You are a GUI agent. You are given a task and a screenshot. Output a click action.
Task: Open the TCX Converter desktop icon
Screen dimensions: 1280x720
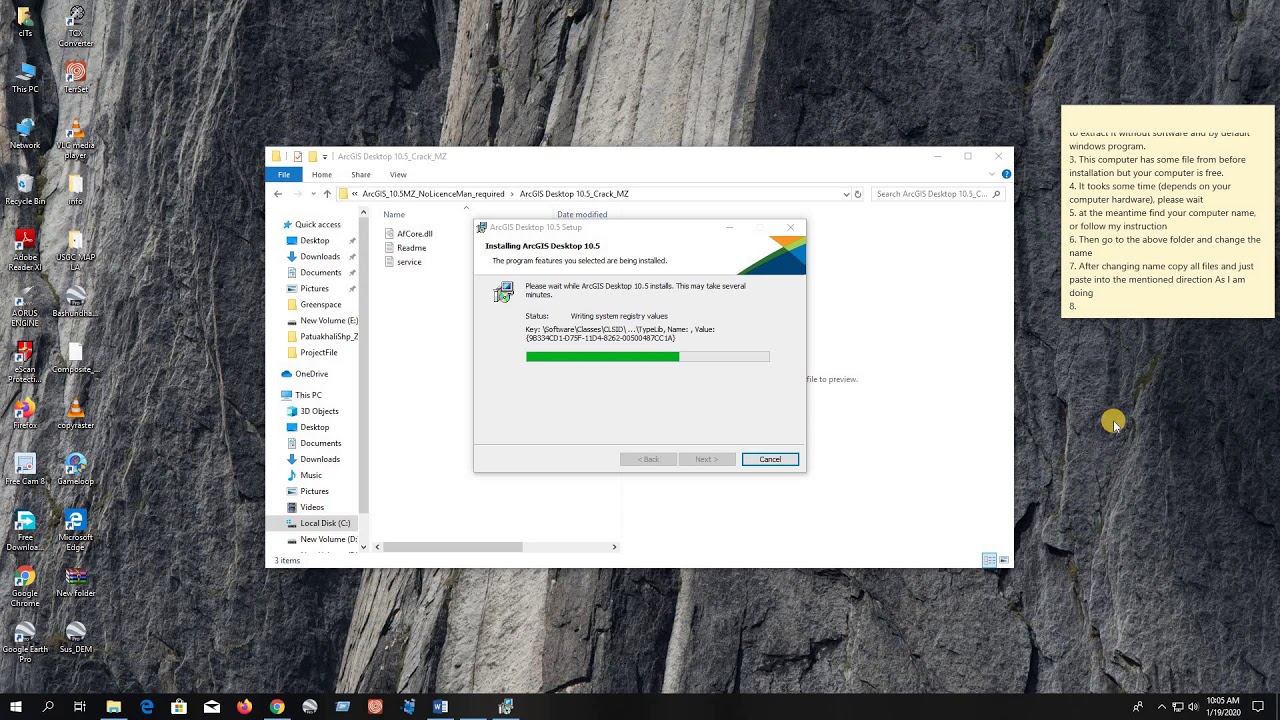[75, 27]
